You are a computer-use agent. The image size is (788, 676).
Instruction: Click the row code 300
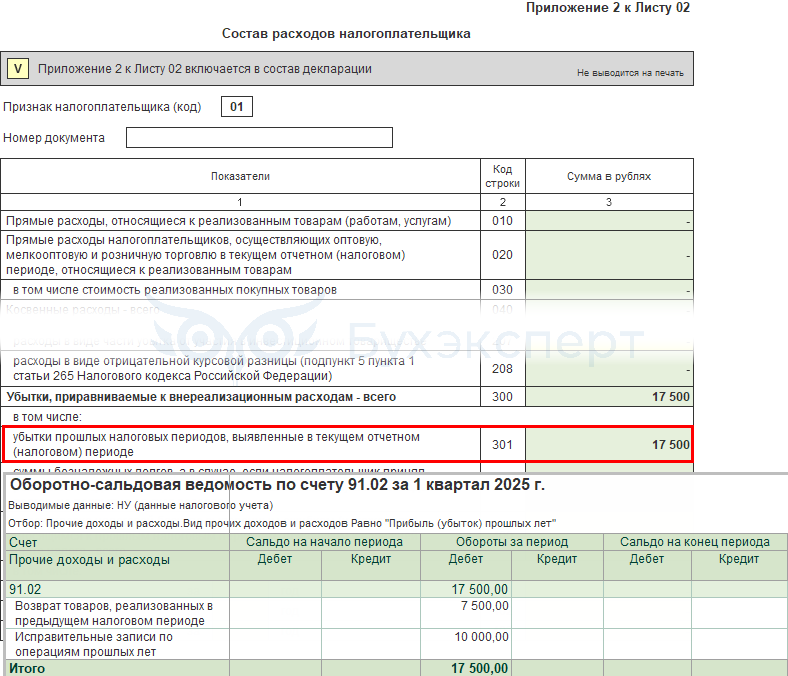[502, 397]
